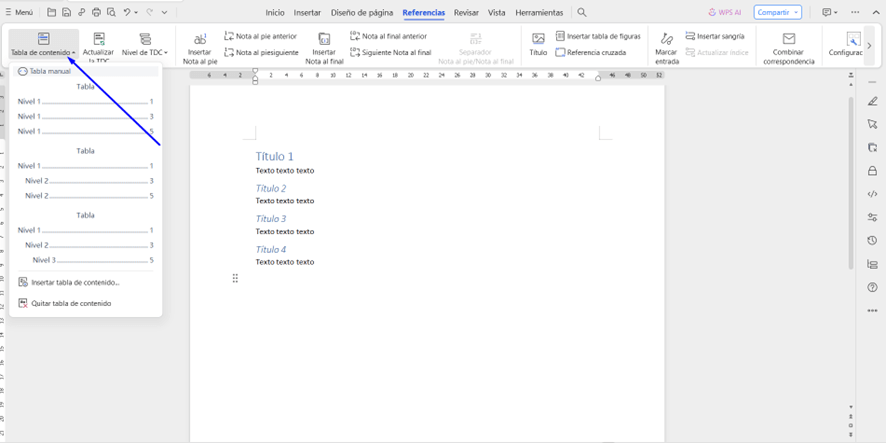
Task: Select the first preset with only Nivel 1 rows
Action: [x=85, y=109]
